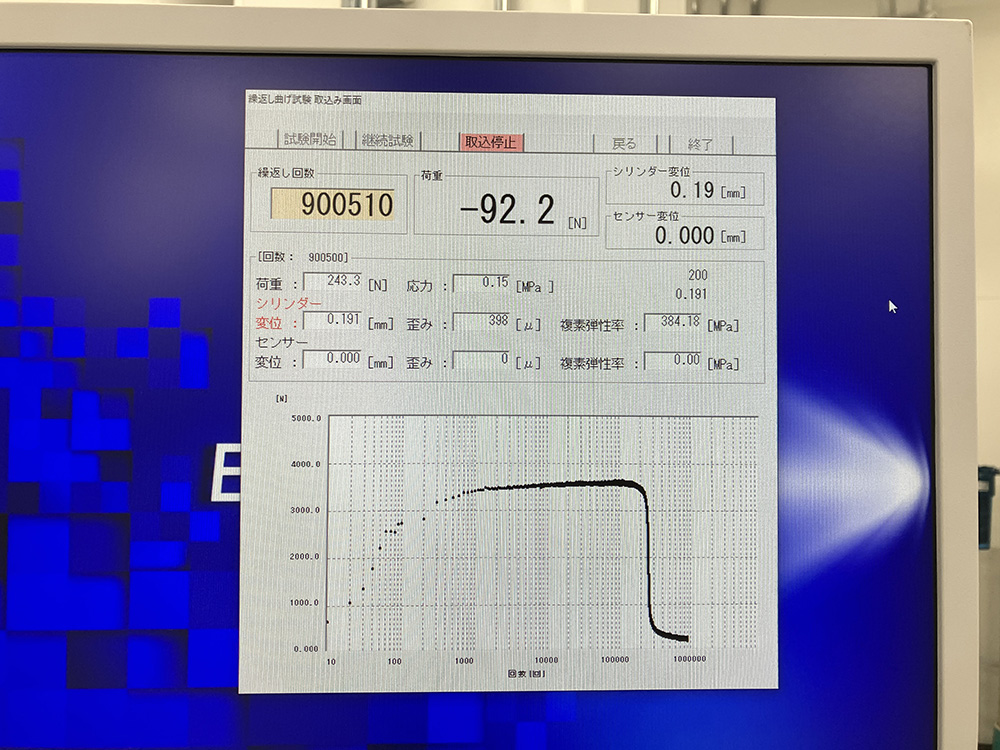Click the 荷重 readout showing -92.2 N

(x=507, y=209)
